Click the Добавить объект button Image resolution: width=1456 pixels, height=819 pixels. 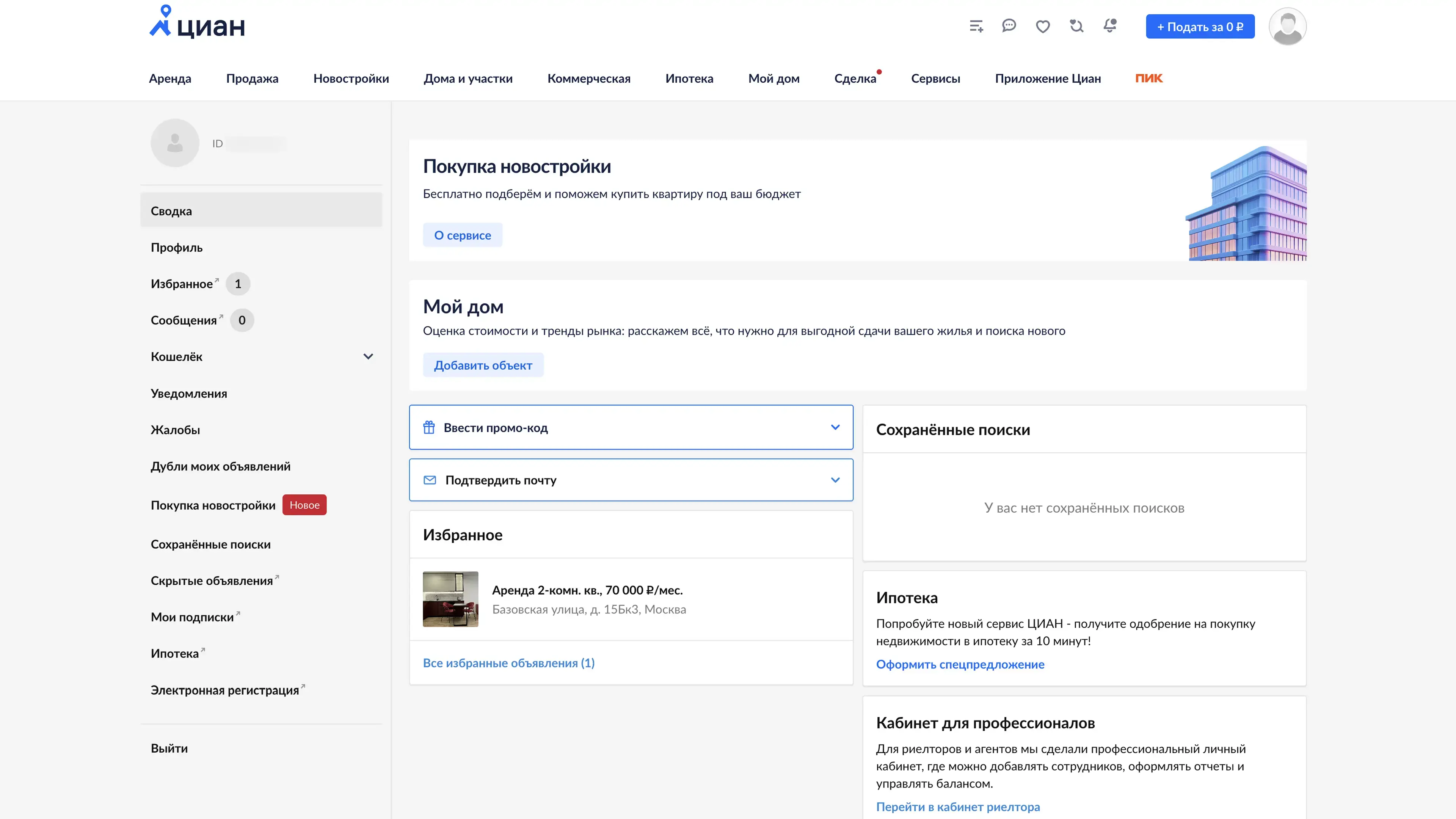pos(483,365)
